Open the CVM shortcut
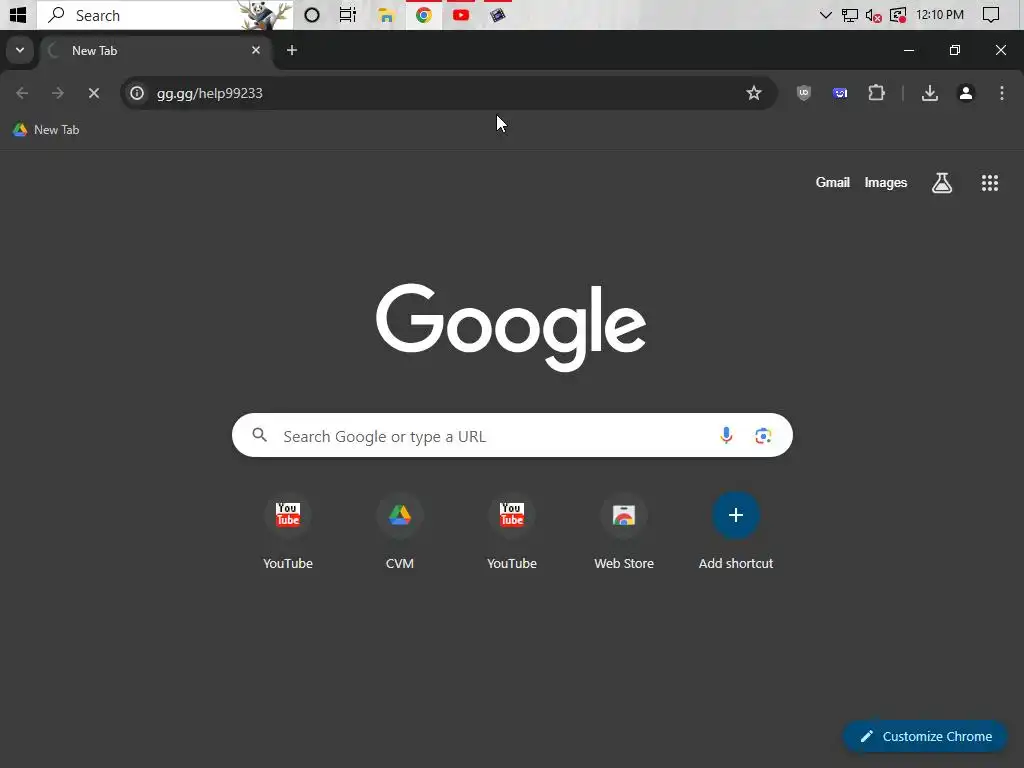1024x768 pixels. [400, 530]
